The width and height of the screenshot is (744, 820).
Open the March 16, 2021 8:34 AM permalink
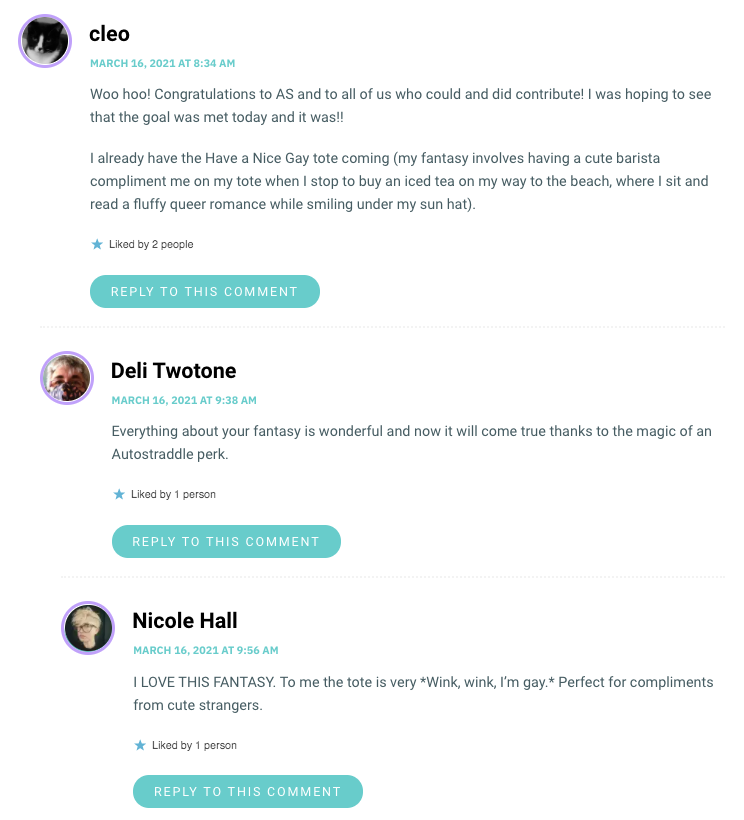(163, 63)
